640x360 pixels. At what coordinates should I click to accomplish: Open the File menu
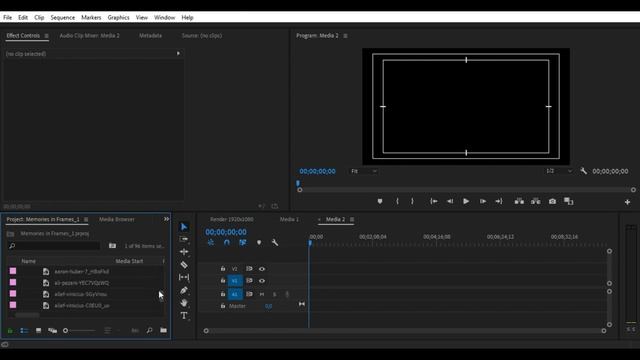pos(7,18)
